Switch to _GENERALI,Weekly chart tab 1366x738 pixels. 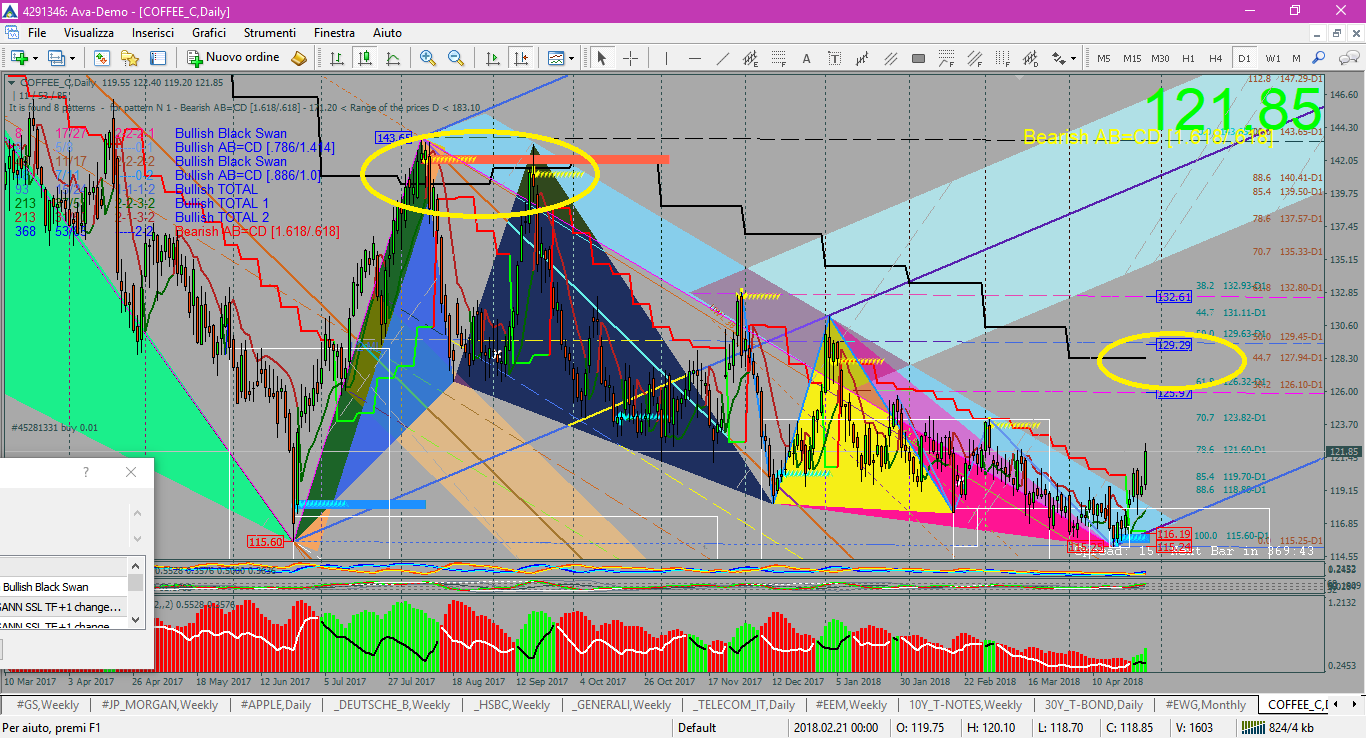point(621,705)
